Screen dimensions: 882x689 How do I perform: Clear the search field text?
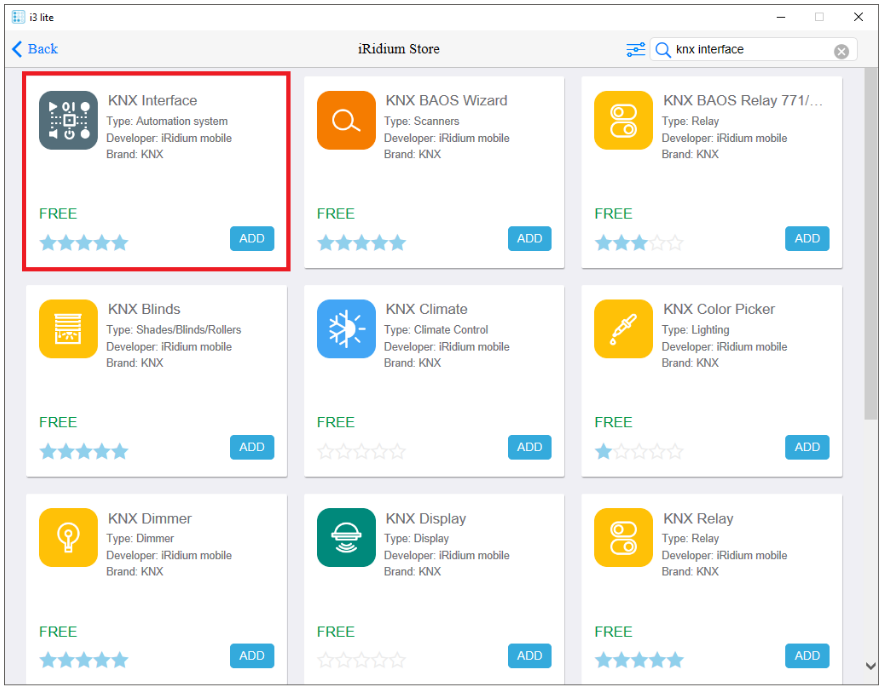[x=841, y=51]
